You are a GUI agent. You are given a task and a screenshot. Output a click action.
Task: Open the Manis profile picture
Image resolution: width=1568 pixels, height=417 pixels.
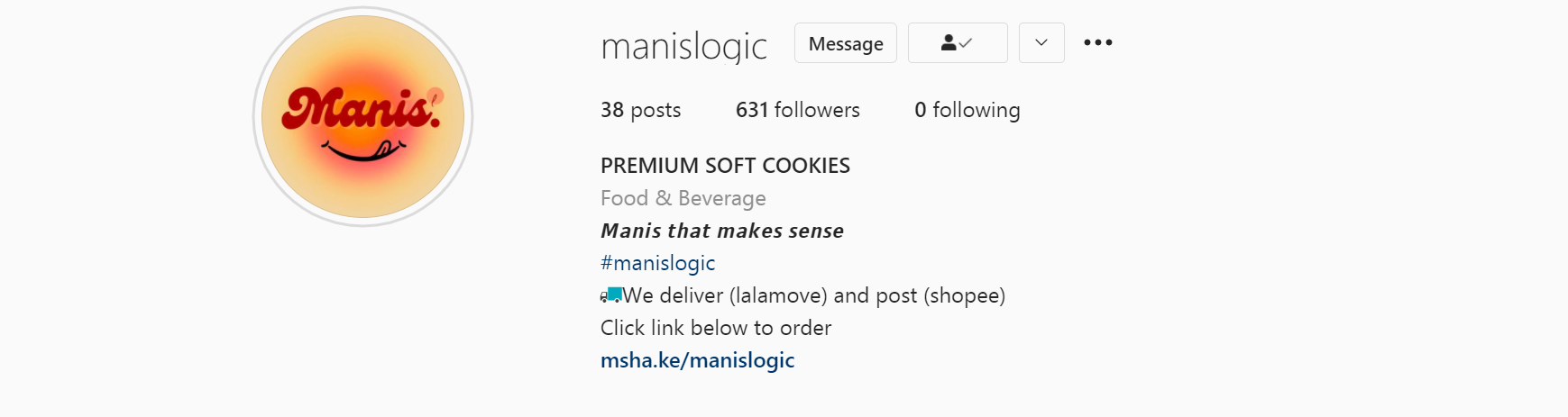point(363,117)
